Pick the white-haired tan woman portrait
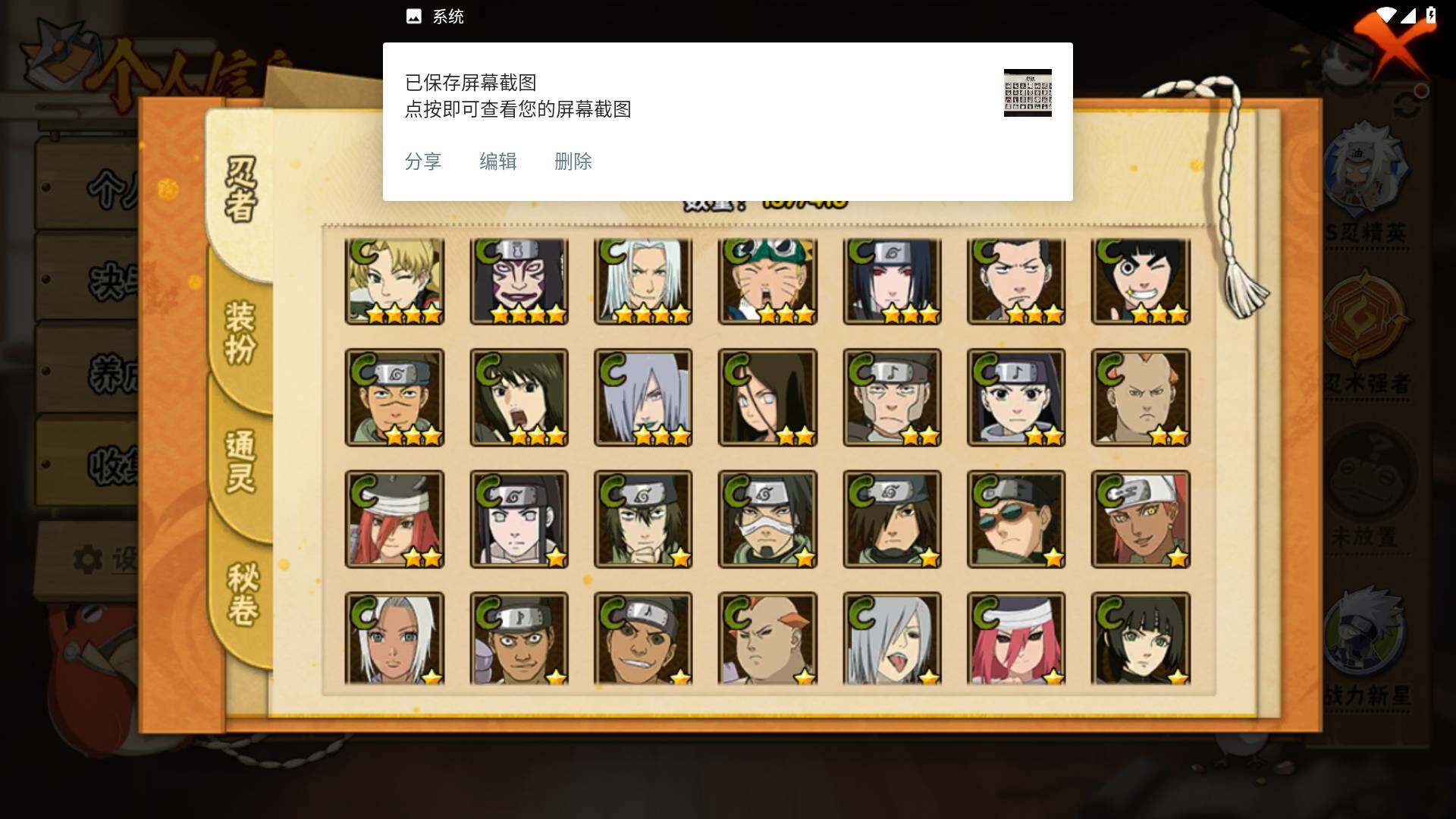Viewport: 1456px width, 819px height. 394,639
